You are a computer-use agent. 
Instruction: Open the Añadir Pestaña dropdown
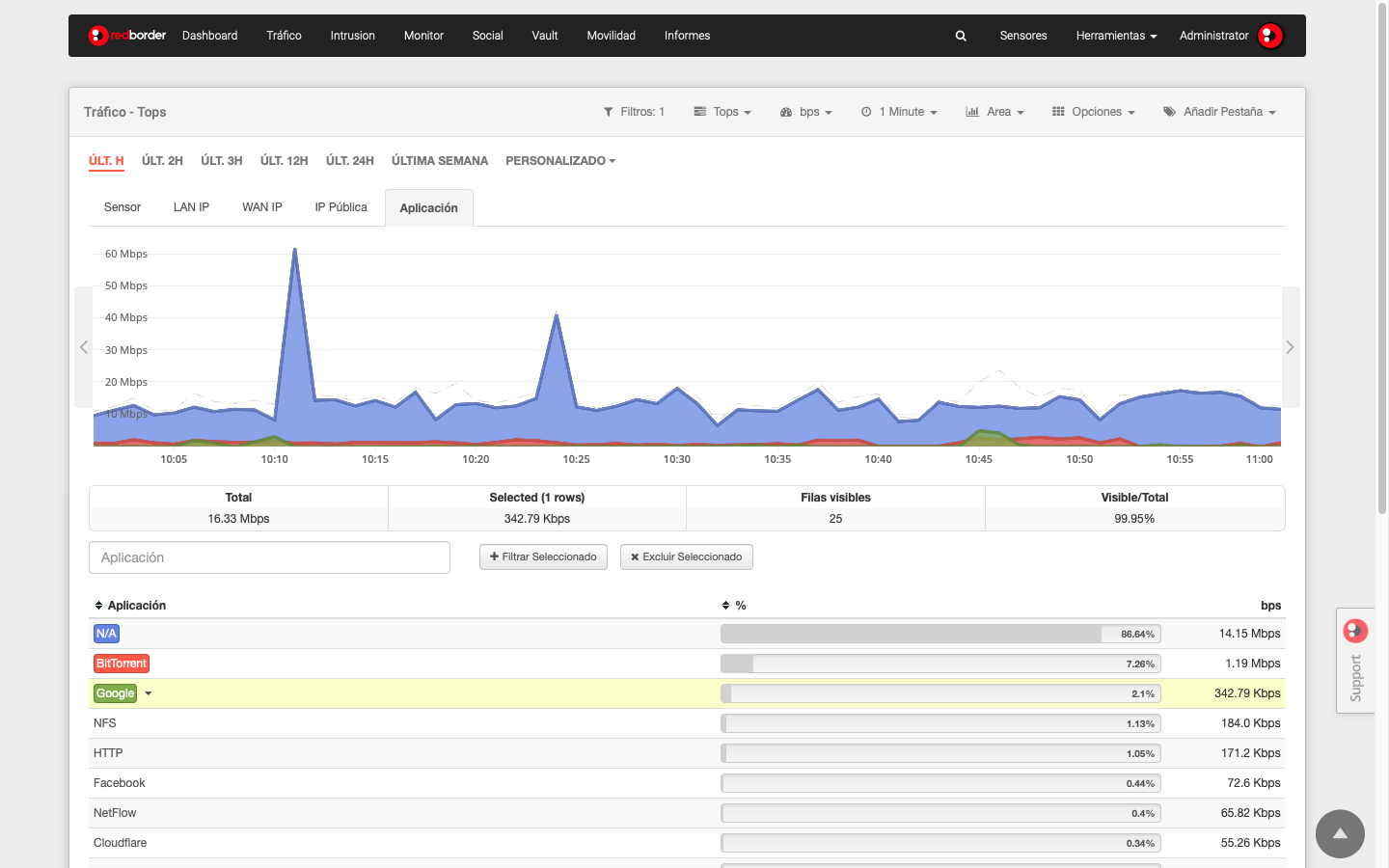pos(1219,112)
